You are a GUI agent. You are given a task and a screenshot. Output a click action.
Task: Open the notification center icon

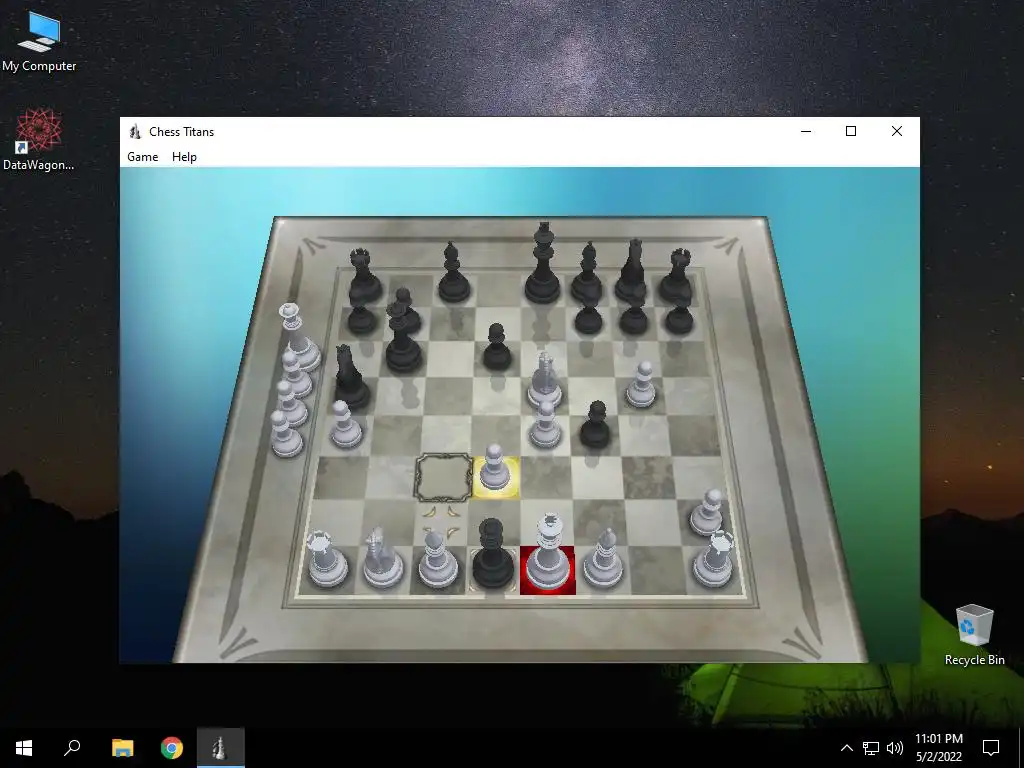pyautogui.click(x=991, y=748)
